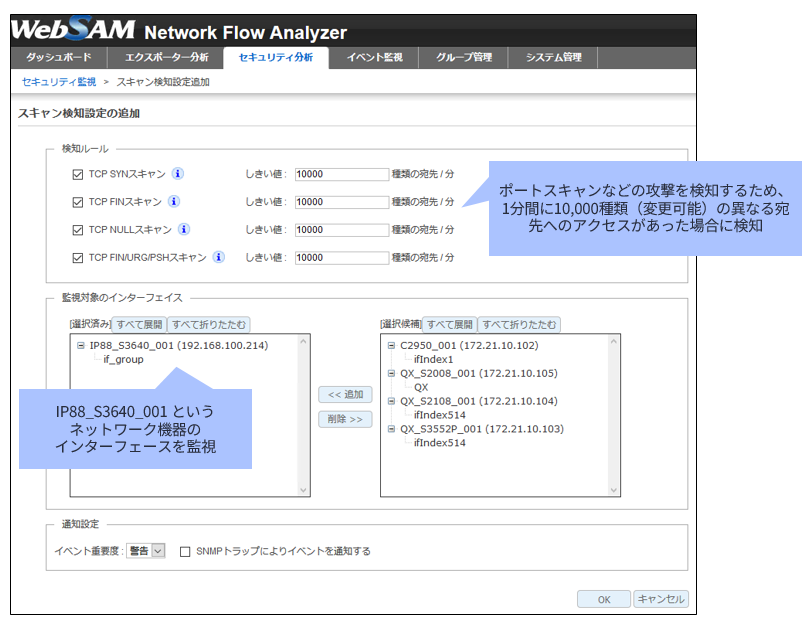Click the TCP FINスキャン threshold field

tap(342, 202)
